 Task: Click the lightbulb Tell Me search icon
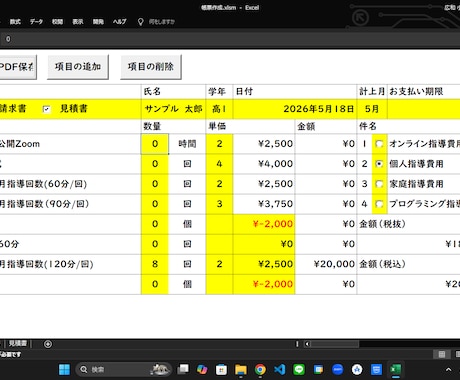pos(141,22)
